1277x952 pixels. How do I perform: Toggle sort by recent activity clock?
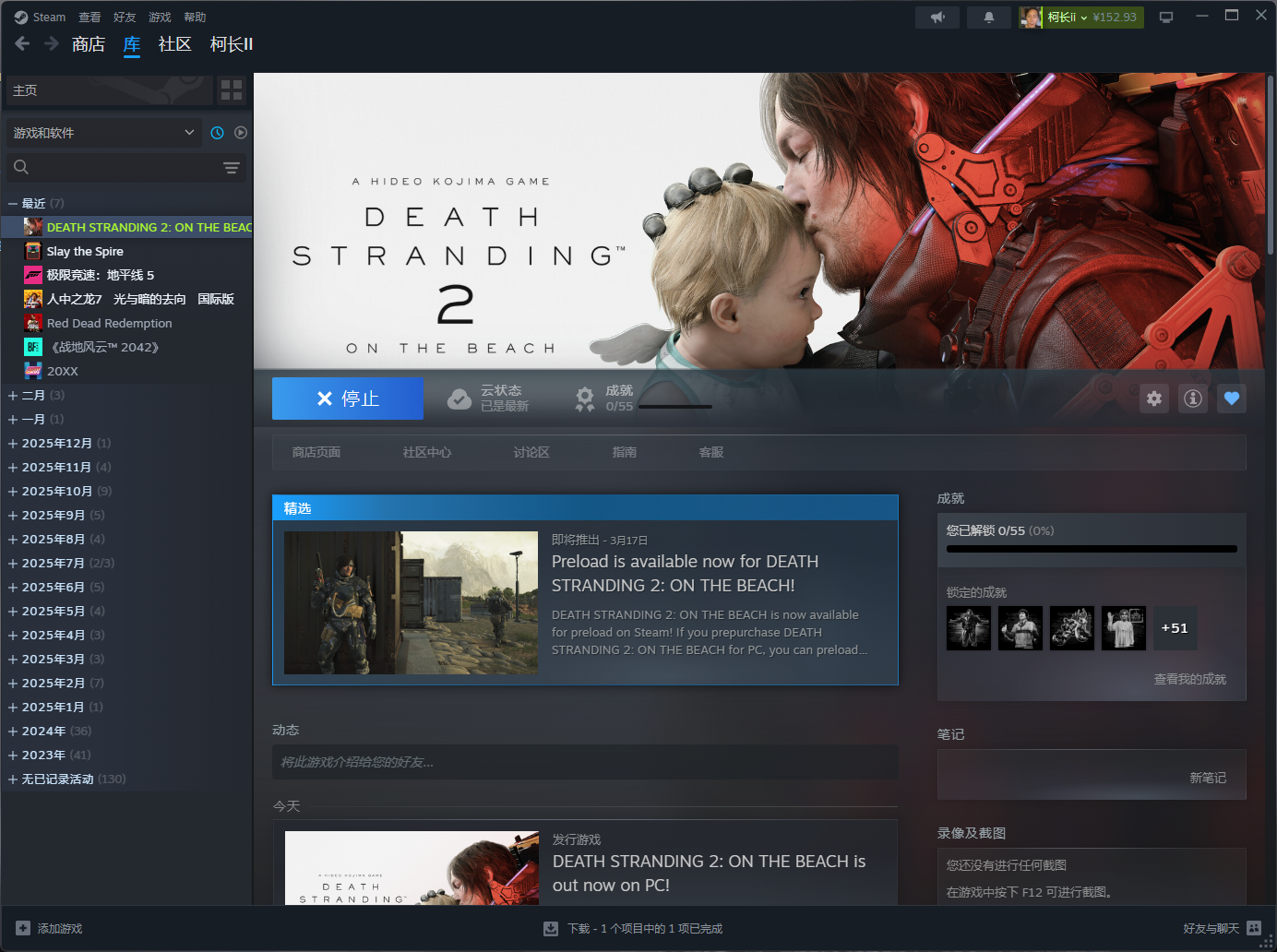click(217, 133)
